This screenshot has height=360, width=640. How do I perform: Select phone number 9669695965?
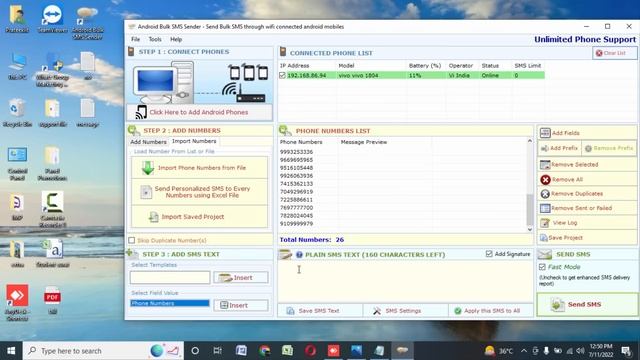coord(296,160)
